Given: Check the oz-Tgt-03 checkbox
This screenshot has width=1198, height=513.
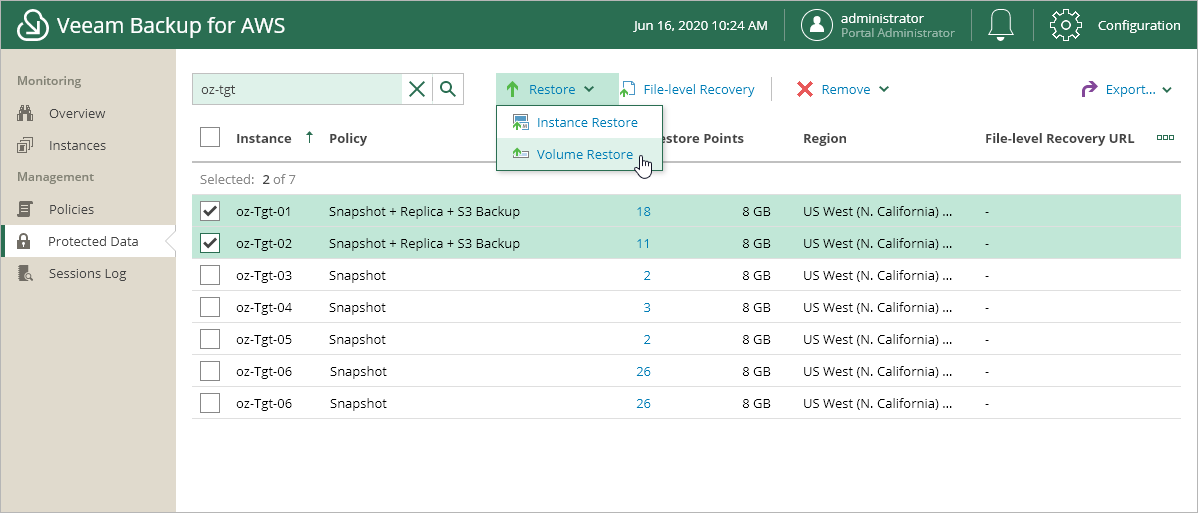Looking at the screenshot, I should (x=209, y=275).
